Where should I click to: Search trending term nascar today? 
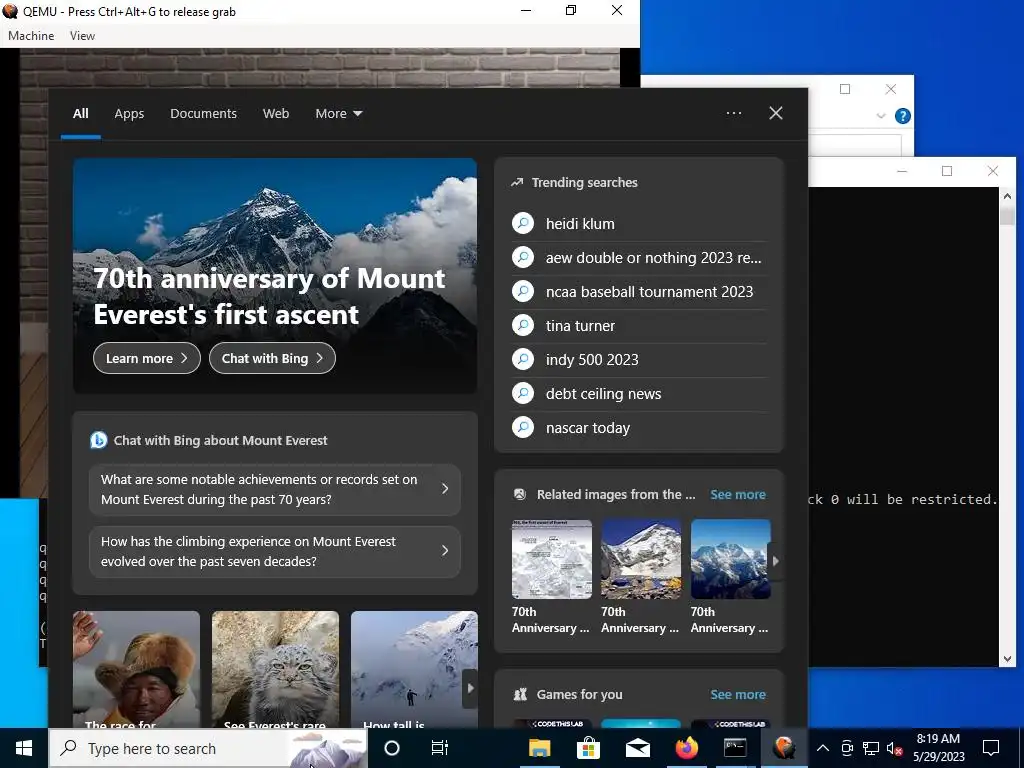tap(588, 427)
